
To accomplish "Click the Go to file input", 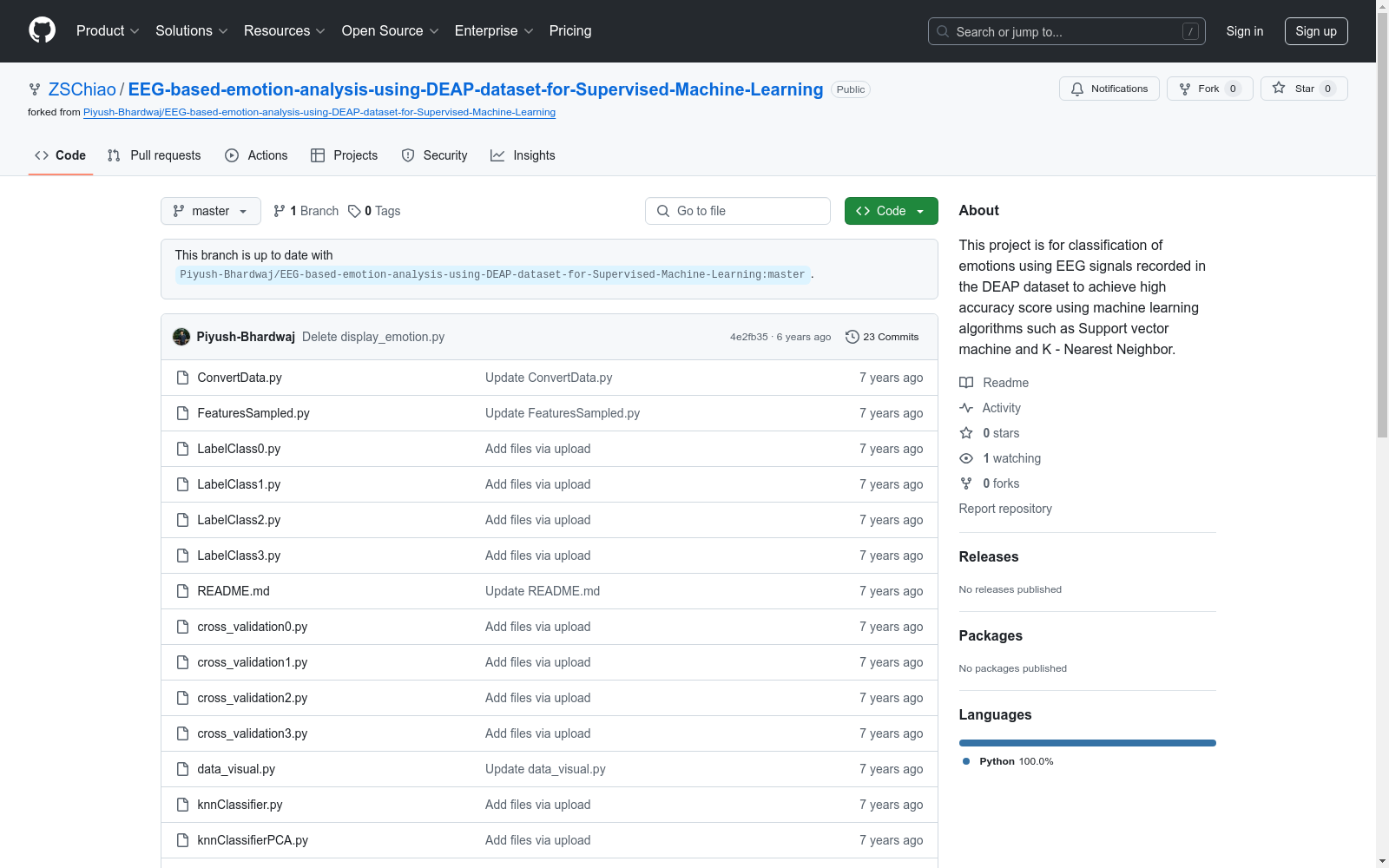I will point(738,211).
